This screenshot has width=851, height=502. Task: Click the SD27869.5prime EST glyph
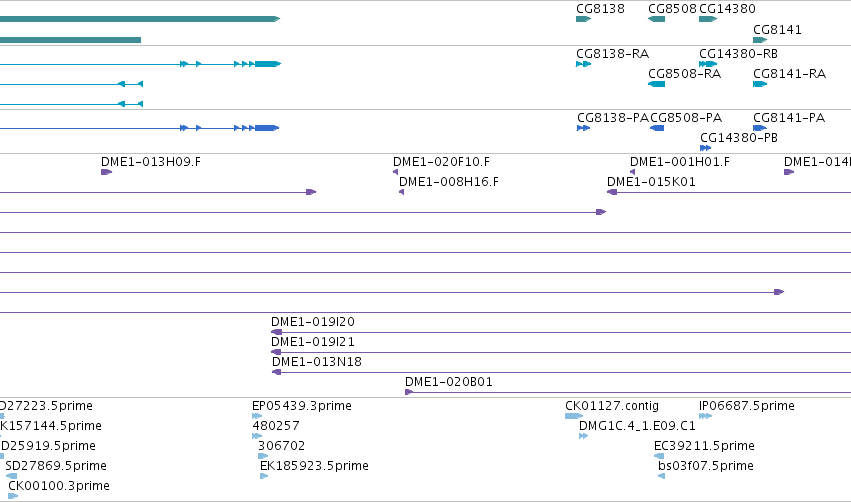coord(11,476)
